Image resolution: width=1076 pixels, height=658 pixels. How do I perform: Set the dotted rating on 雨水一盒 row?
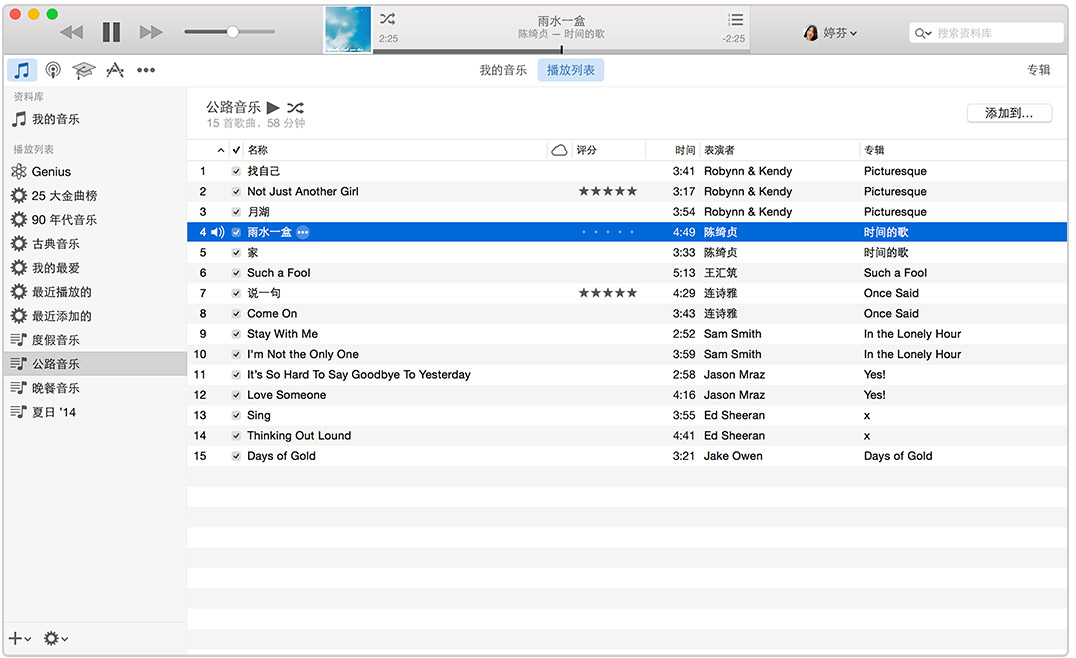tap(607, 232)
